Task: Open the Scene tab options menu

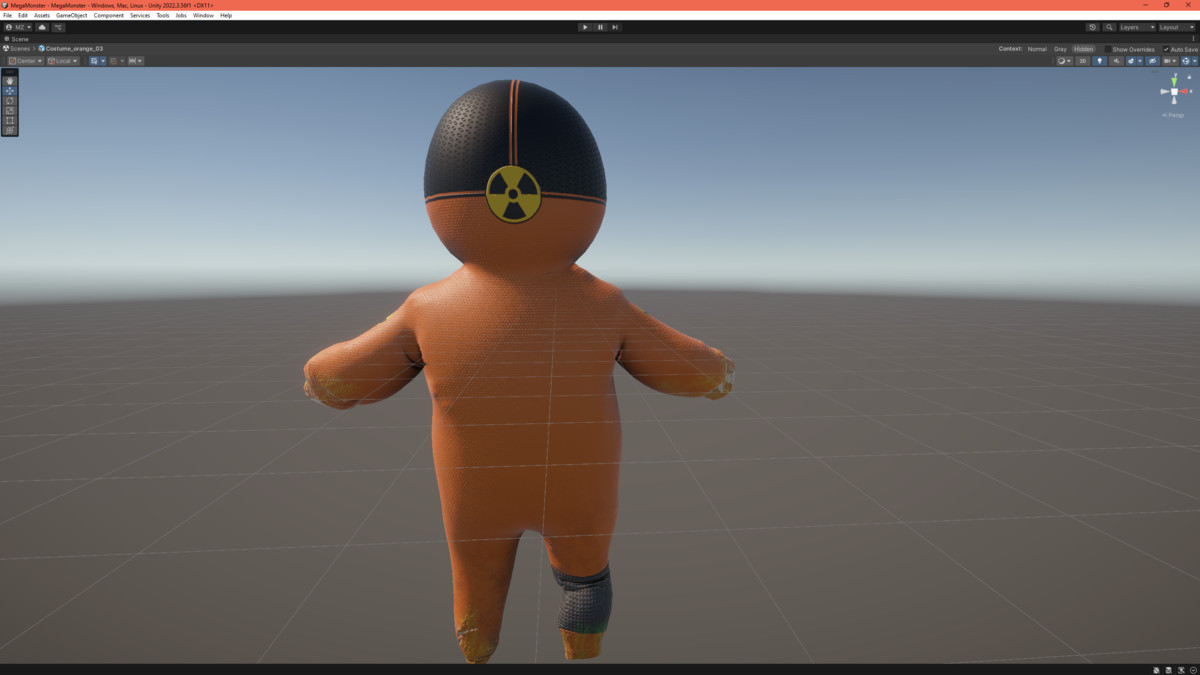Action: tap(1193, 39)
